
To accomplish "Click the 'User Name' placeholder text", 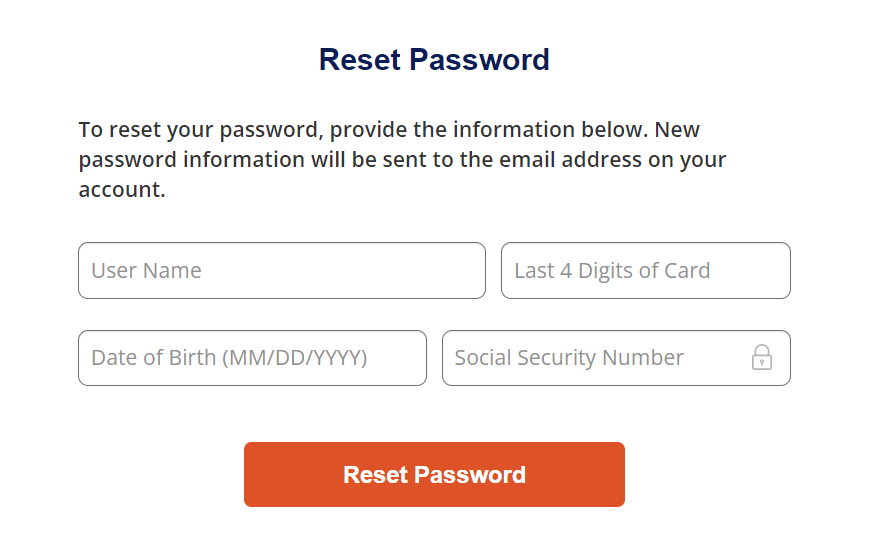I will tap(146, 271).
